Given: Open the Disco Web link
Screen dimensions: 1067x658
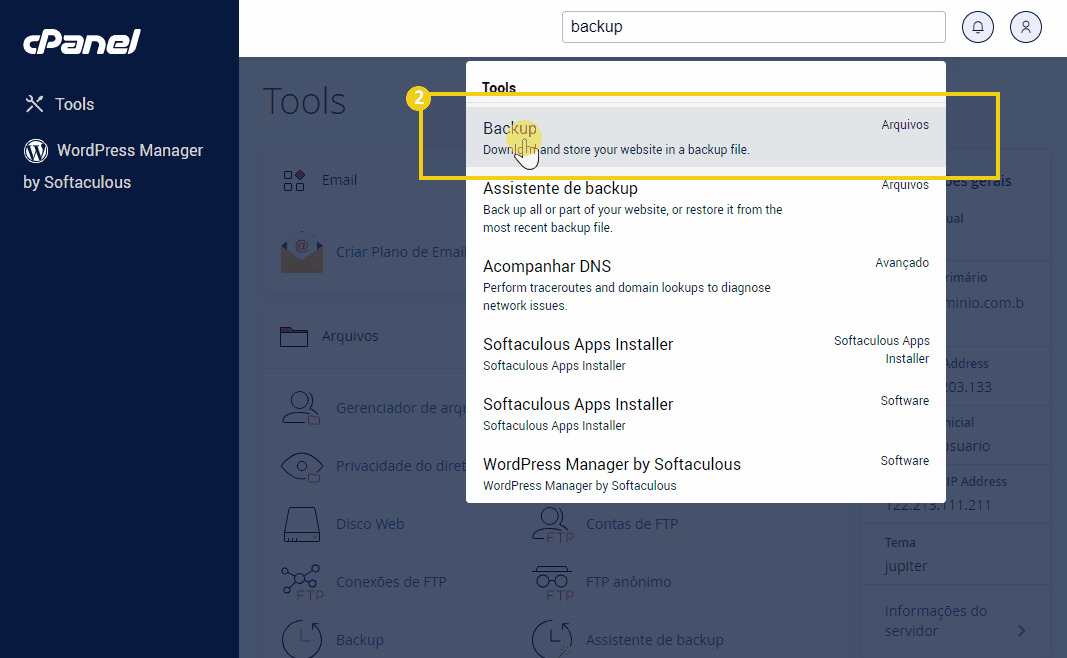Looking at the screenshot, I should click(370, 524).
